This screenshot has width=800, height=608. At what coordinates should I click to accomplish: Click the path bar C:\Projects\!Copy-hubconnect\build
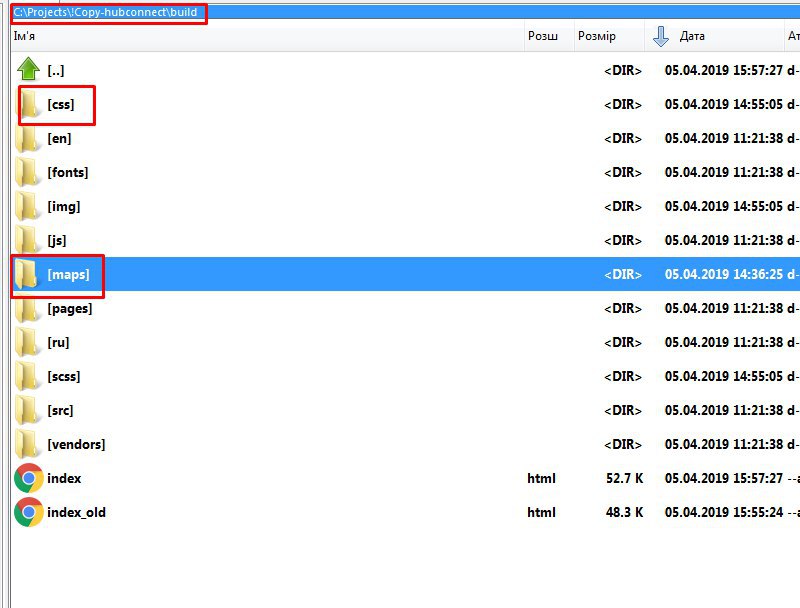(405, 12)
